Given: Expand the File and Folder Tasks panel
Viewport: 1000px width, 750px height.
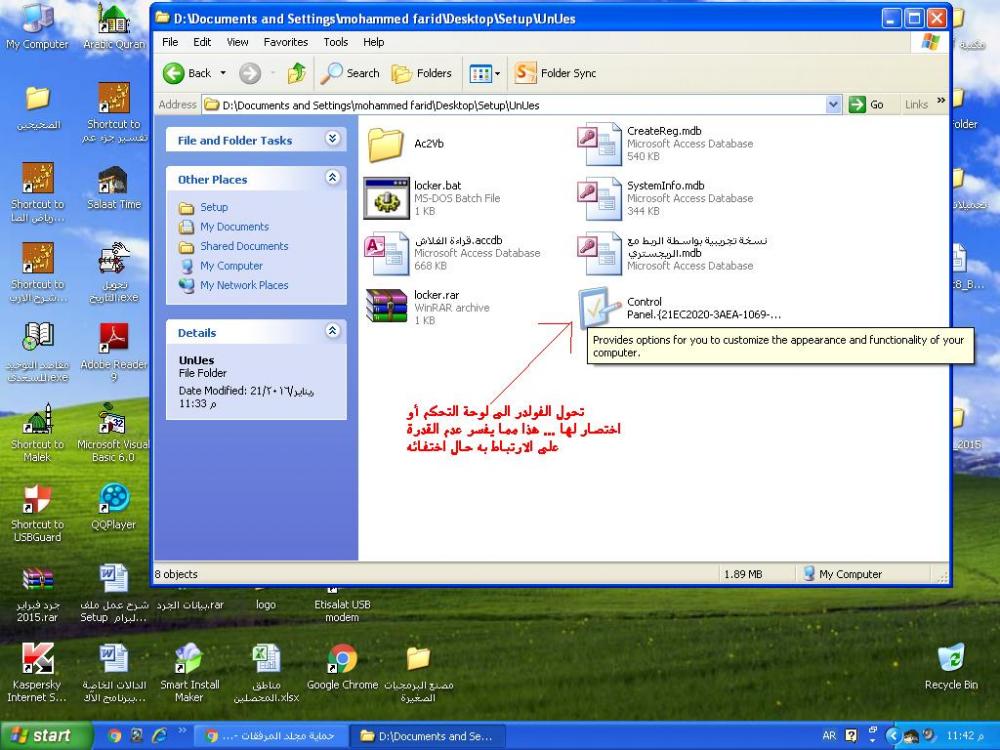Looking at the screenshot, I should click(x=332, y=138).
